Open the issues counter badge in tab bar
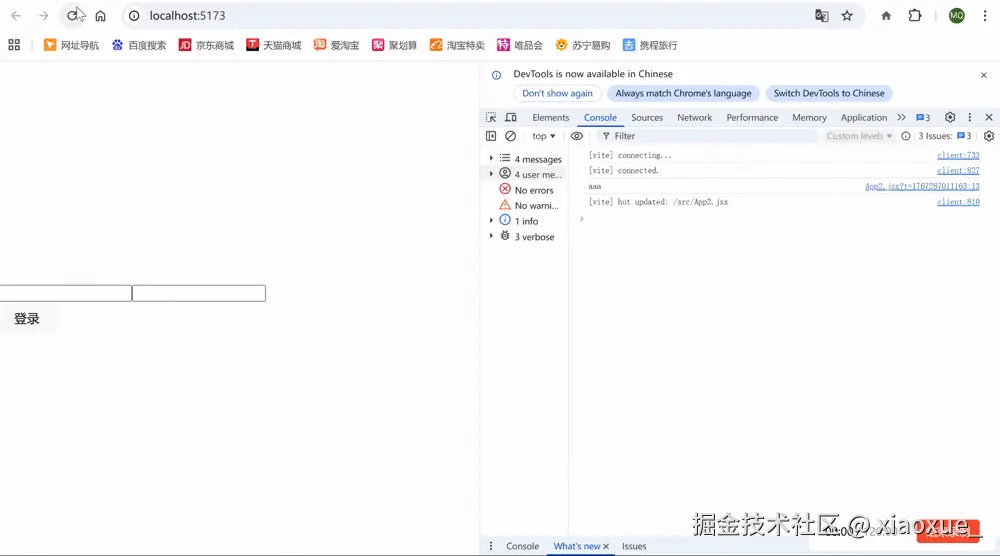The image size is (1000, 556). [923, 117]
